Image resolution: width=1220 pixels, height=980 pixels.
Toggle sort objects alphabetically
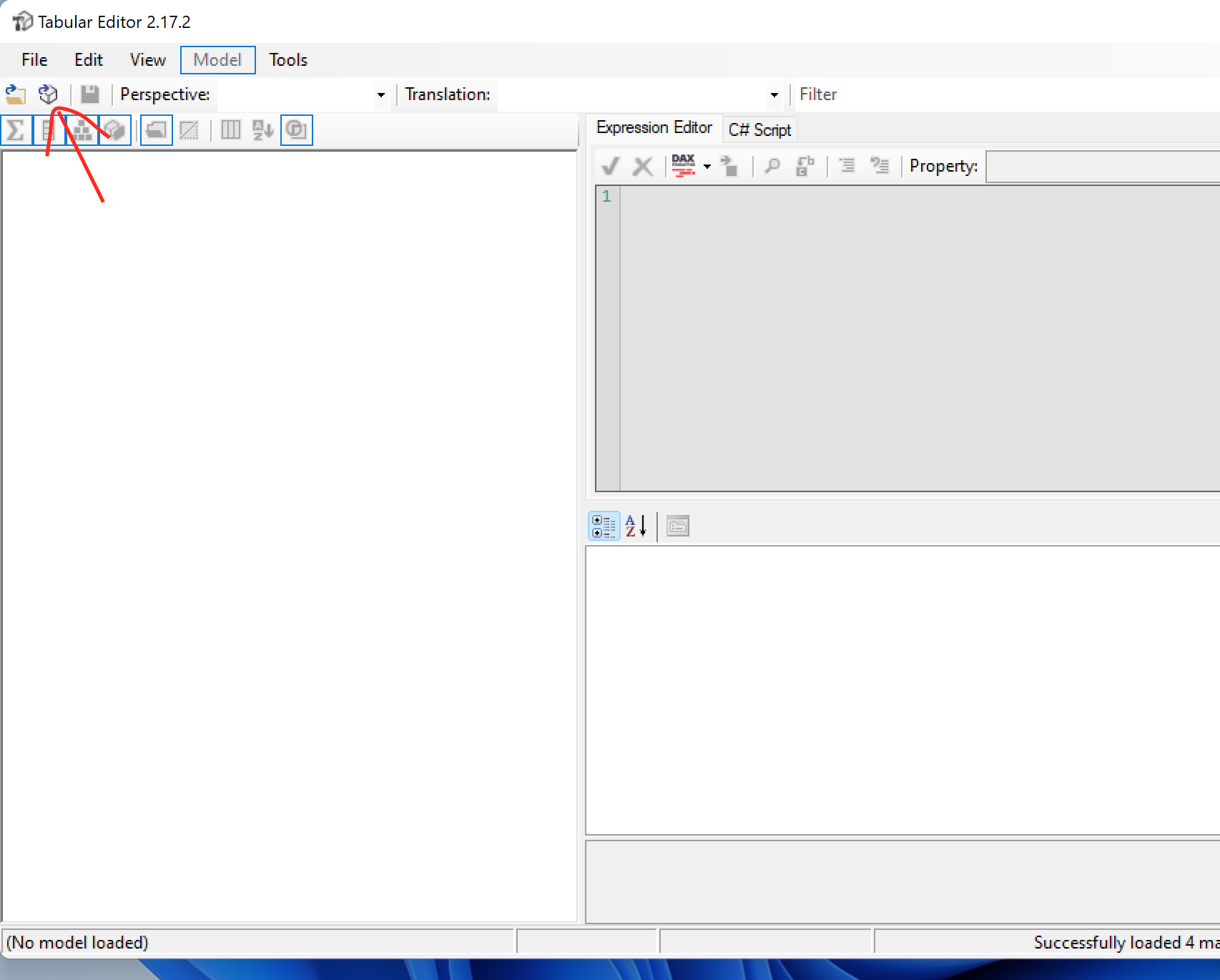click(x=261, y=129)
